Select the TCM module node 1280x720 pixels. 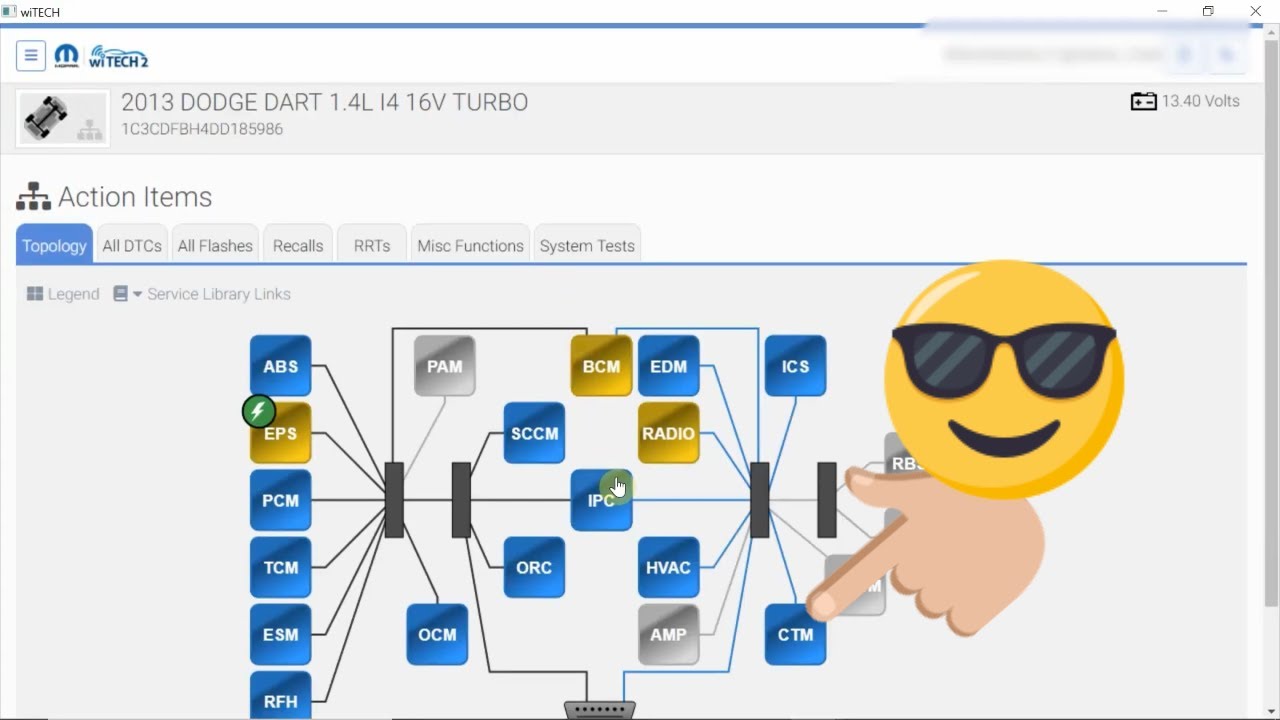pyautogui.click(x=280, y=567)
